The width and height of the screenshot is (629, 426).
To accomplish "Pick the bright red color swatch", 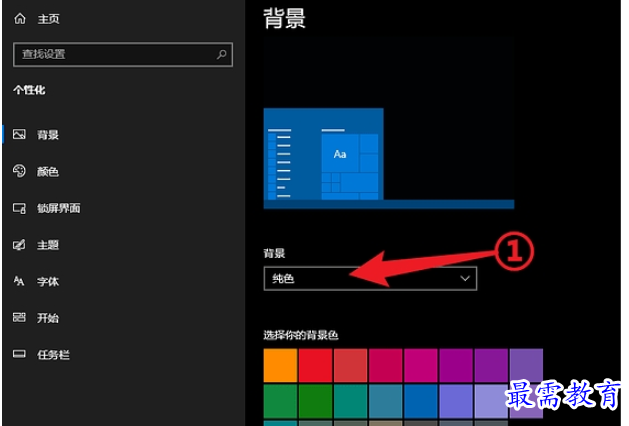I will (315, 365).
